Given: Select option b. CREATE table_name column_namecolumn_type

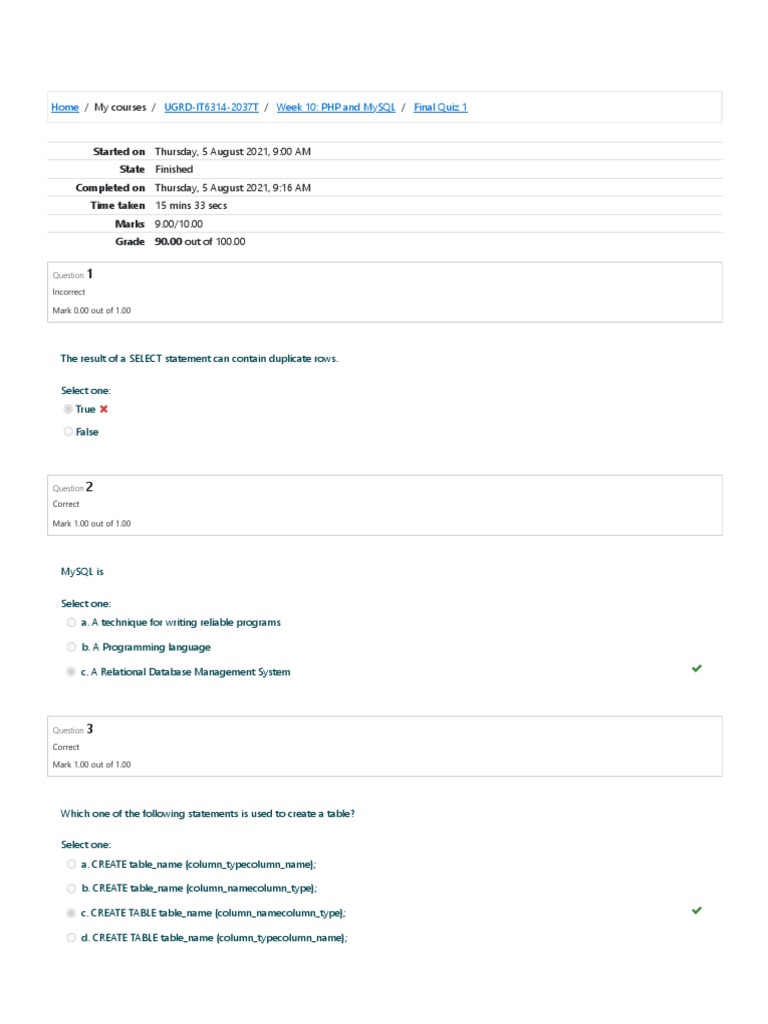Looking at the screenshot, I should pos(72,888).
